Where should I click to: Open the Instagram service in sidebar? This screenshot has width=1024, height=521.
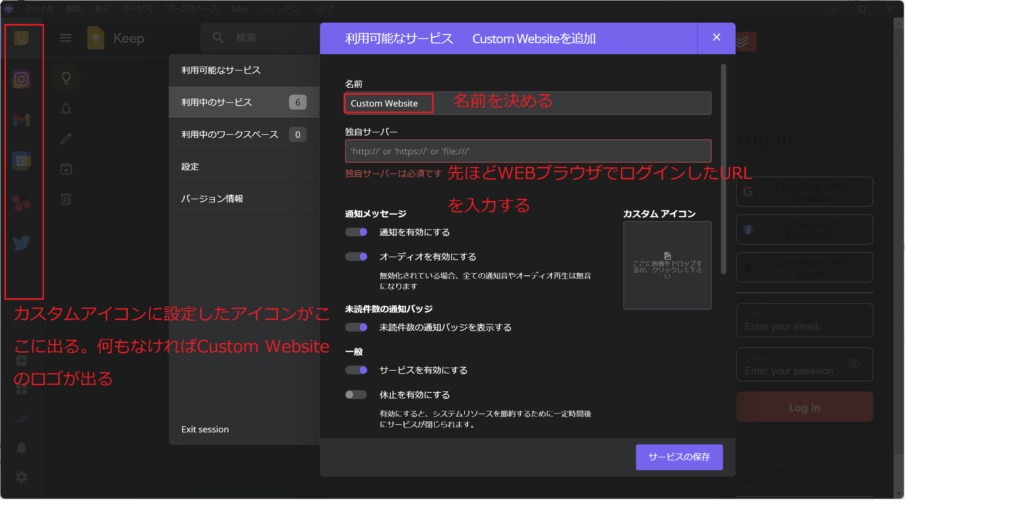[22, 79]
